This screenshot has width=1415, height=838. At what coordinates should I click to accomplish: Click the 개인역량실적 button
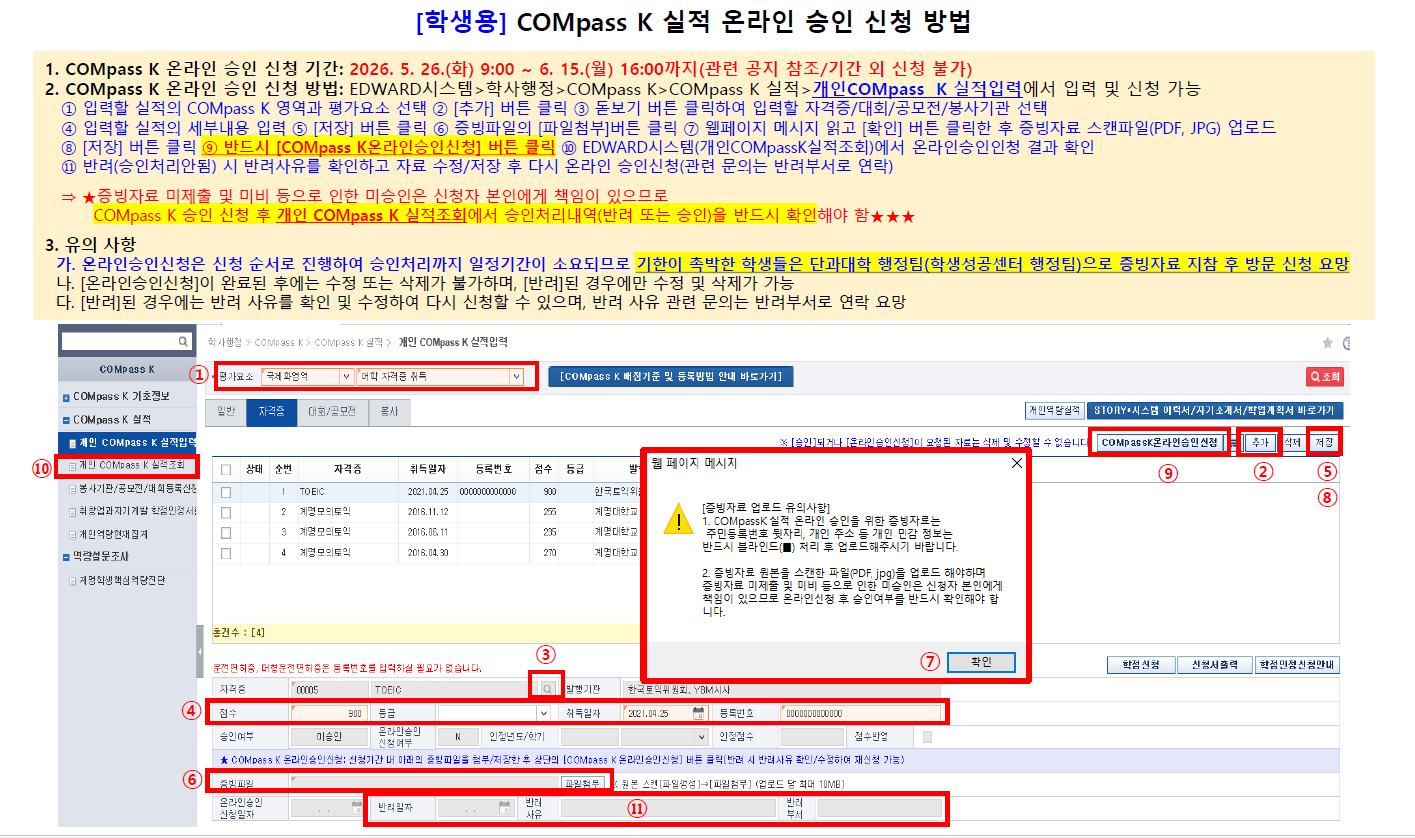click(1053, 410)
